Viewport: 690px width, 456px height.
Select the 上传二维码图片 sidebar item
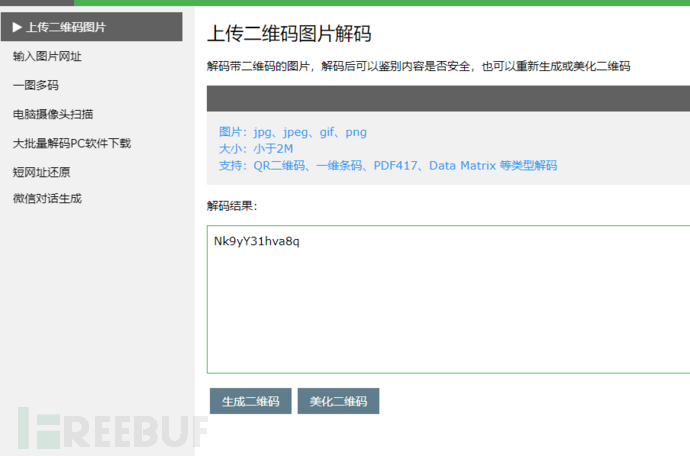coord(92,27)
